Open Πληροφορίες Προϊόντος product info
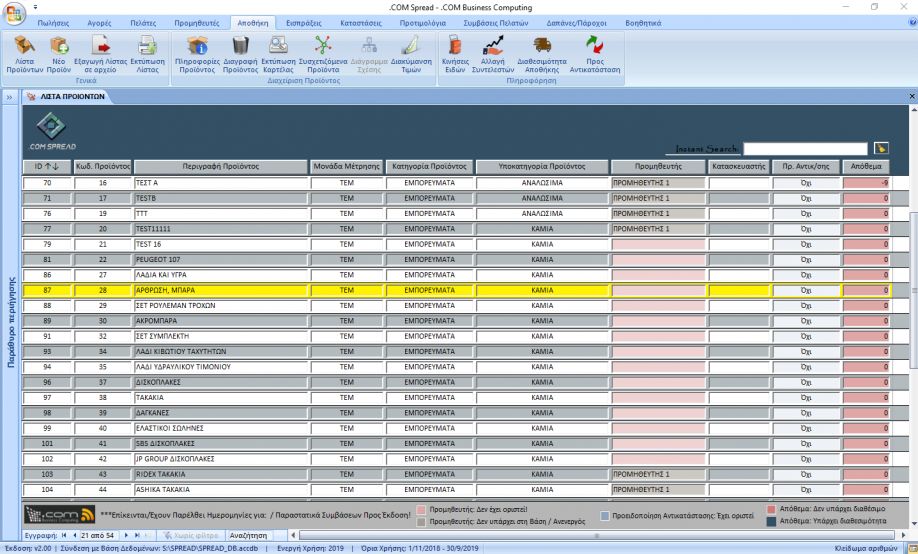 197,54
